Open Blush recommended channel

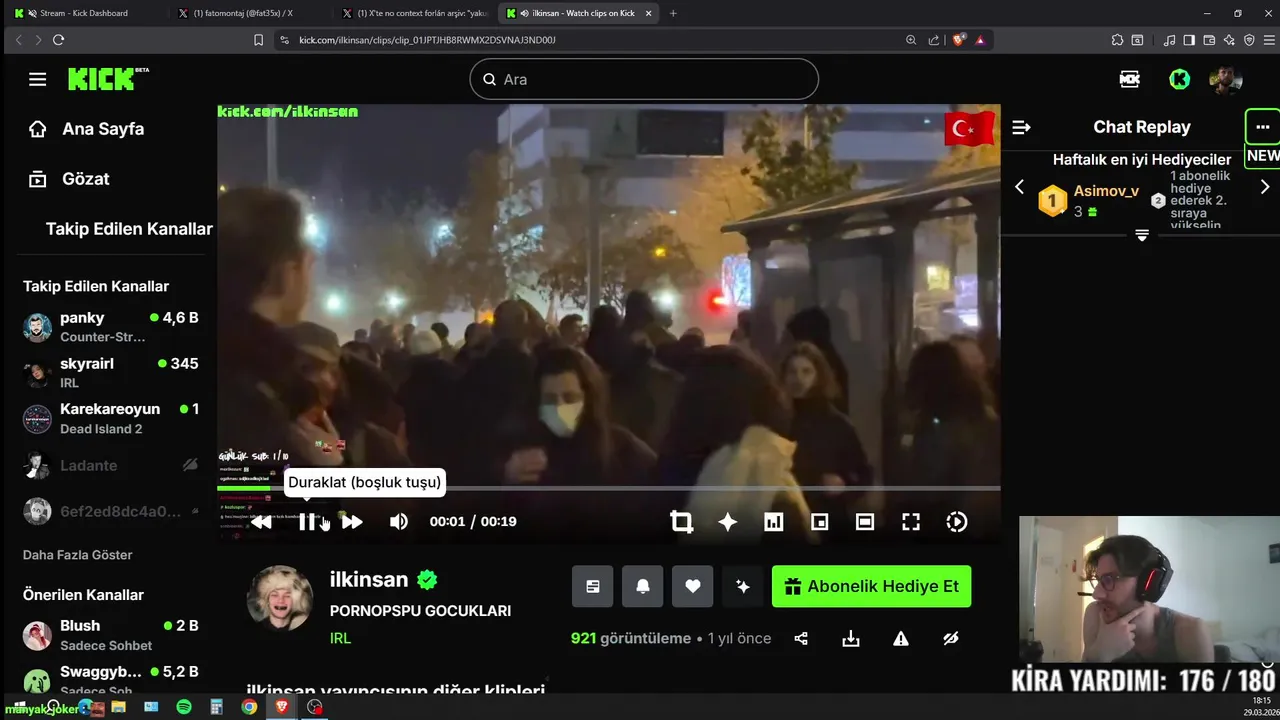click(x=110, y=635)
